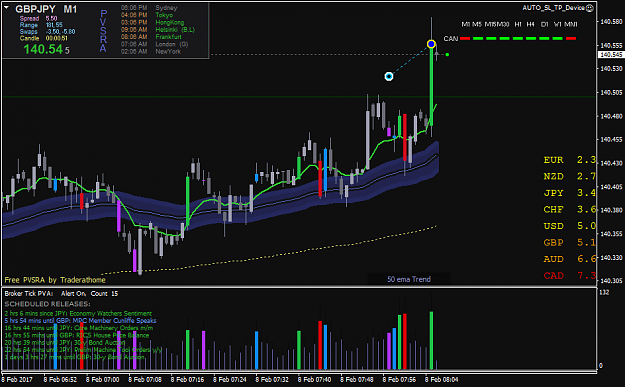The image size is (625, 387).
Task: Click the Spread 5.50 readout
Action: 38,18
